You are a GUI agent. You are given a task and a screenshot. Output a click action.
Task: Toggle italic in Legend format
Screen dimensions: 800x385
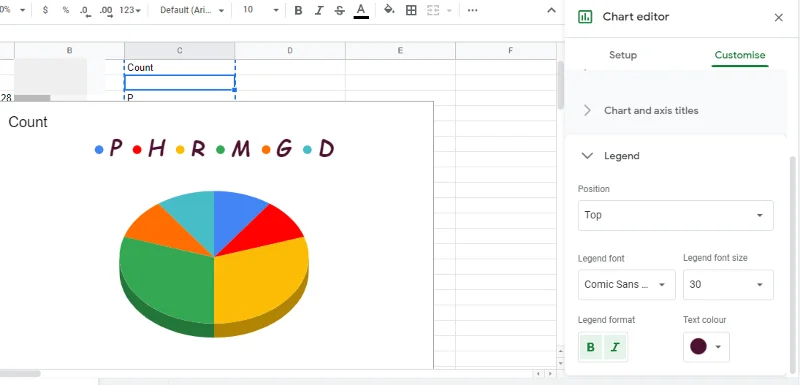615,347
